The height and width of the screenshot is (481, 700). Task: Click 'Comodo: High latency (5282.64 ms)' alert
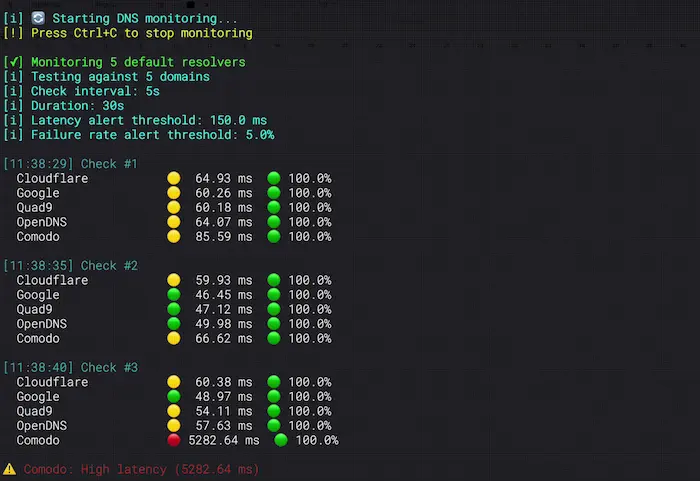pyautogui.click(x=141, y=469)
